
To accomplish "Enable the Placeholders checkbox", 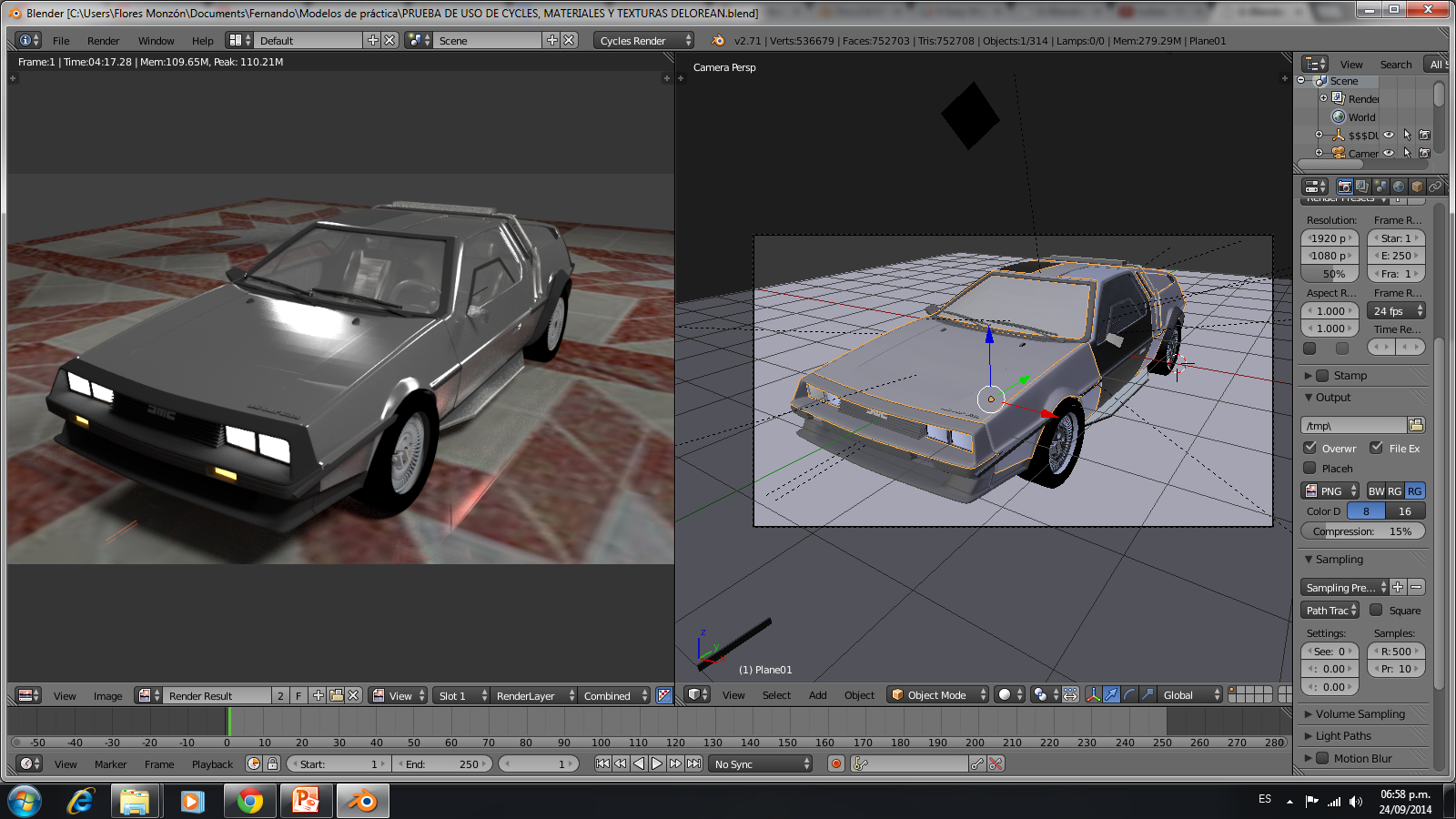I will point(1310,468).
